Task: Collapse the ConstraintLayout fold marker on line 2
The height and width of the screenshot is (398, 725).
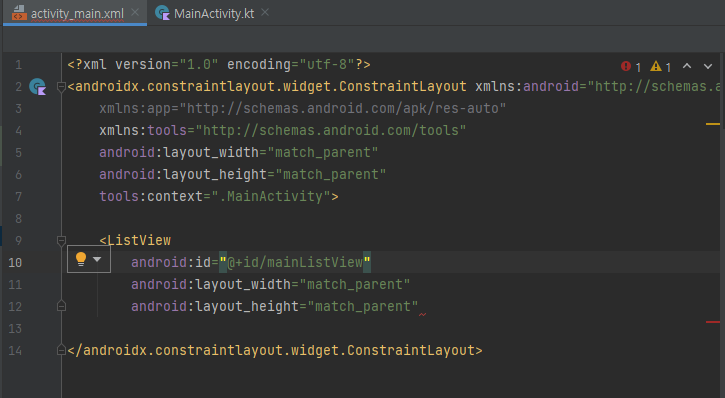Action: (x=61, y=86)
